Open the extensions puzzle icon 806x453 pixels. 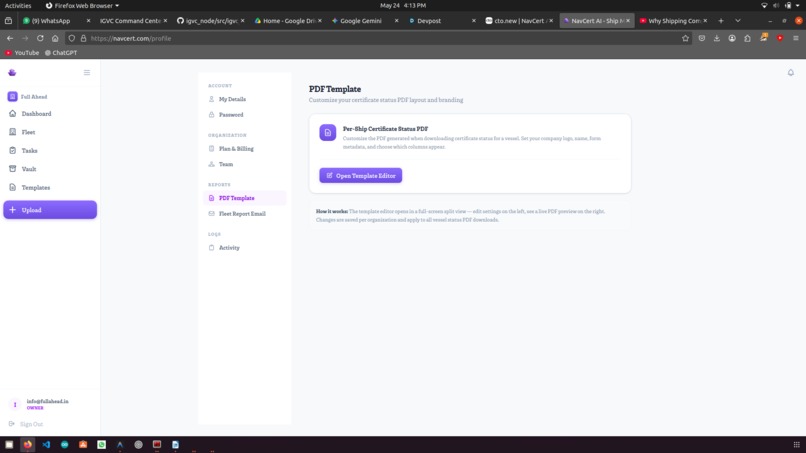(747, 38)
